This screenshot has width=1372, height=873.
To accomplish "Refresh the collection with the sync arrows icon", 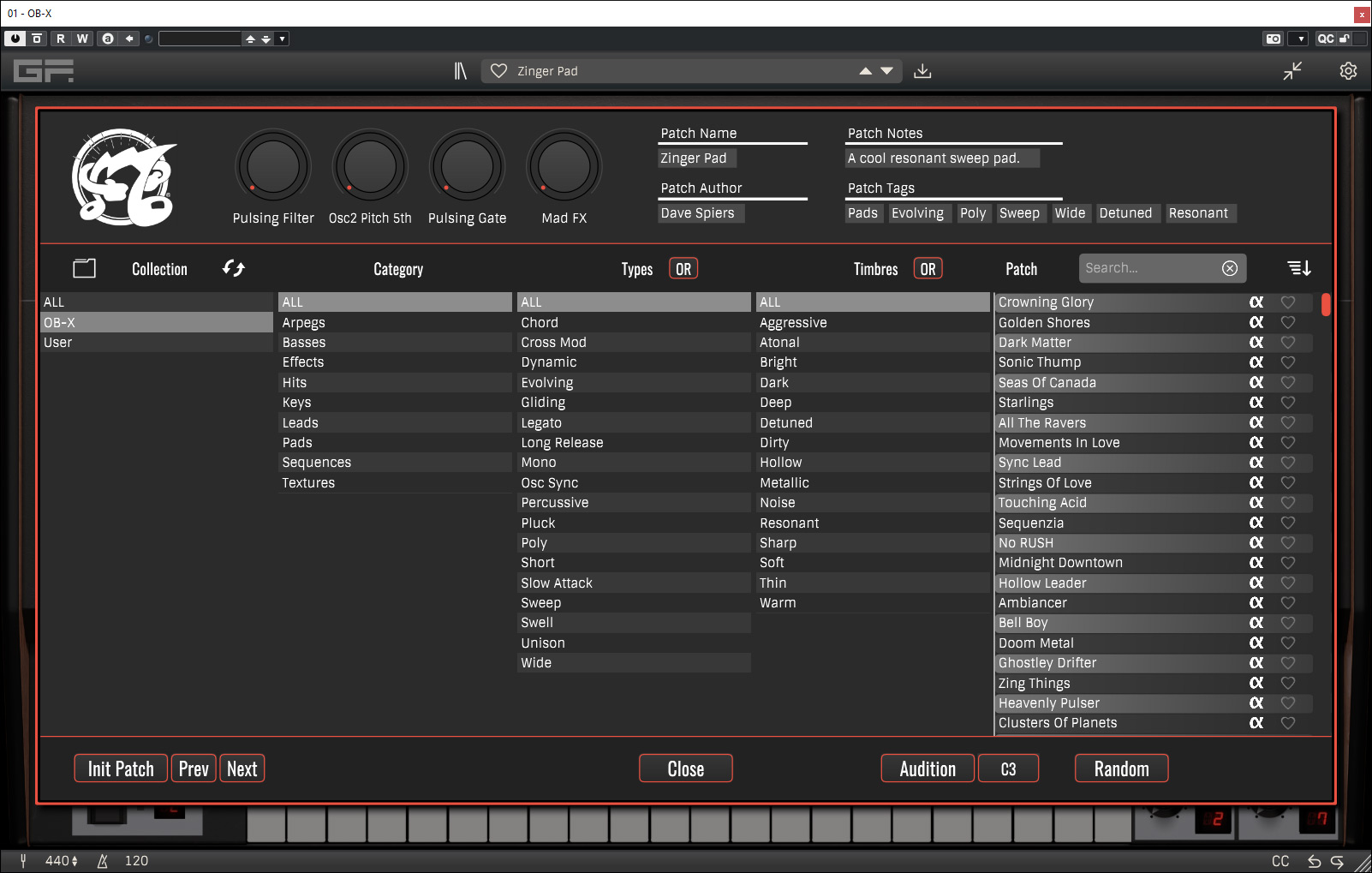I will pyautogui.click(x=233, y=268).
